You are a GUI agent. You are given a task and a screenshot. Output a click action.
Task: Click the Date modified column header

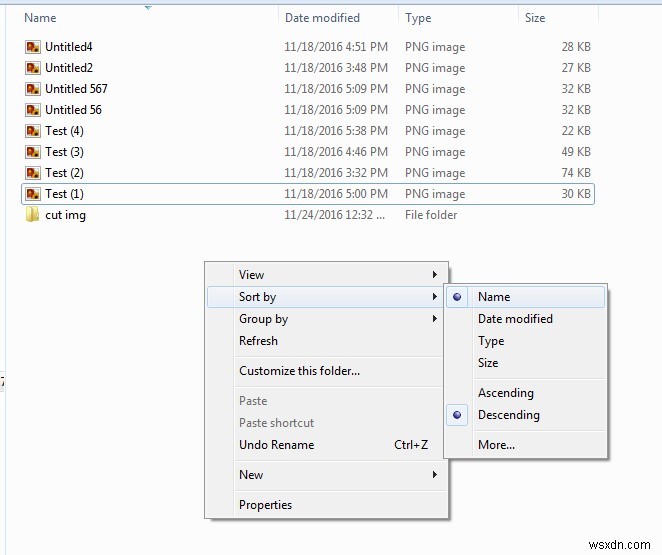(322, 18)
